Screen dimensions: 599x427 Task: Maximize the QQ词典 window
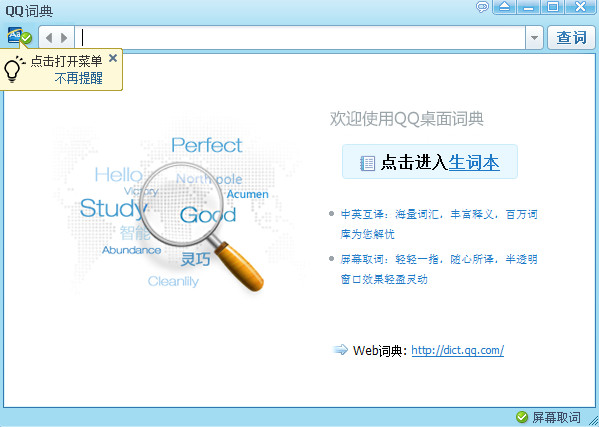coord(553,7)
